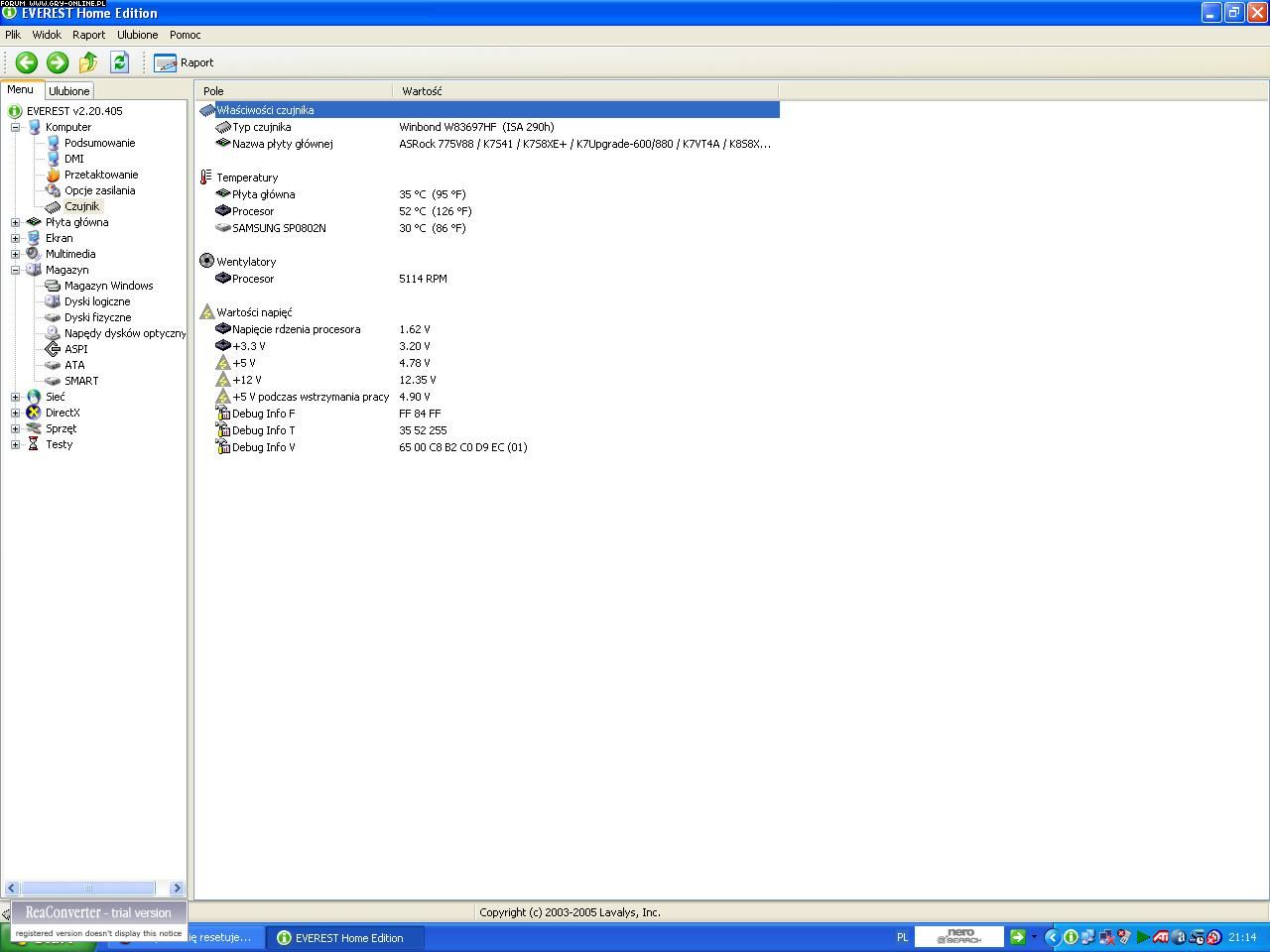The image size is (1270, 952).
Task: Click the Temperatury thermometer icon
Action: coord(206,178)
